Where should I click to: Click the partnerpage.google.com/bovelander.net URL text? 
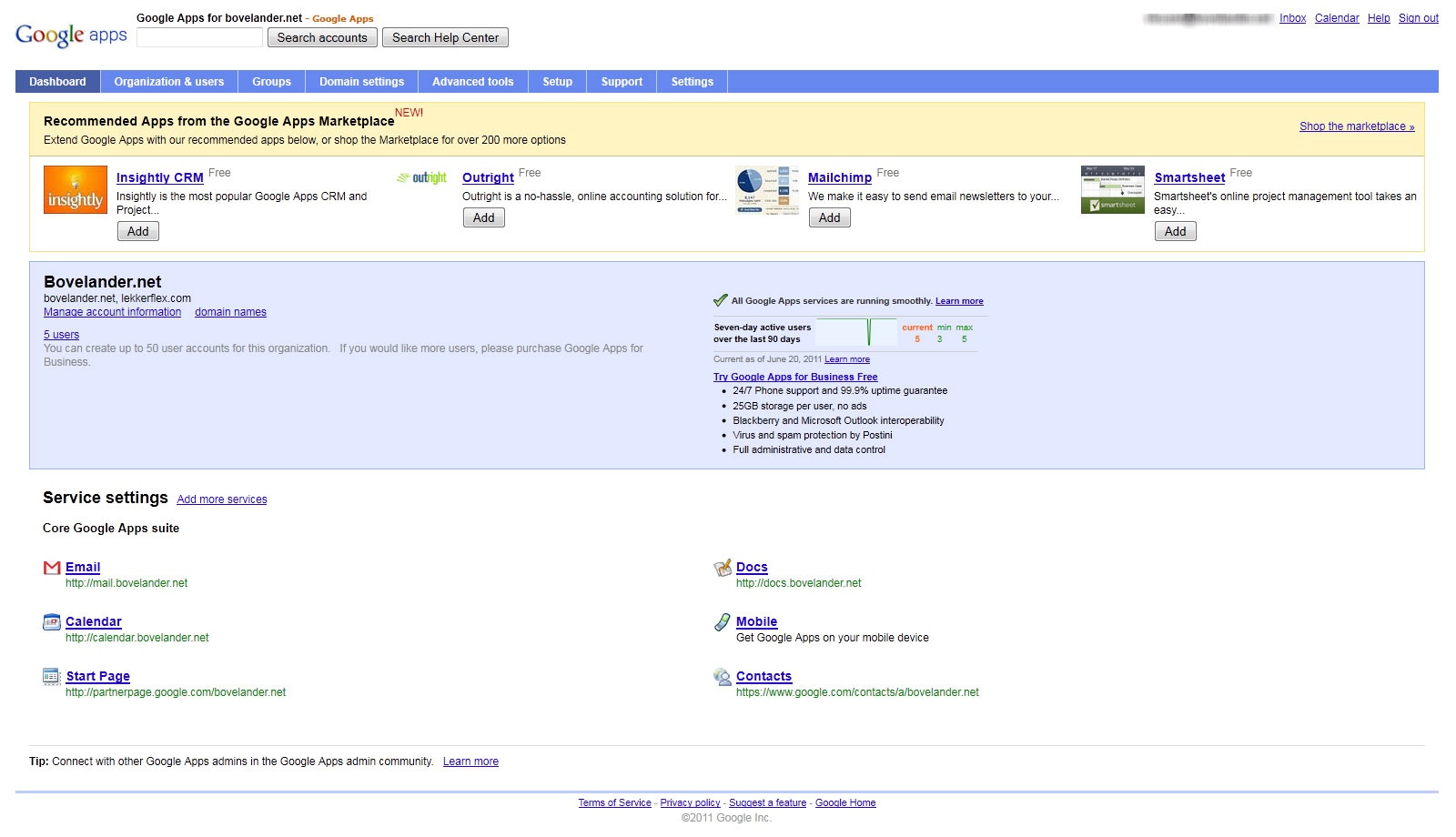(176, 692)
